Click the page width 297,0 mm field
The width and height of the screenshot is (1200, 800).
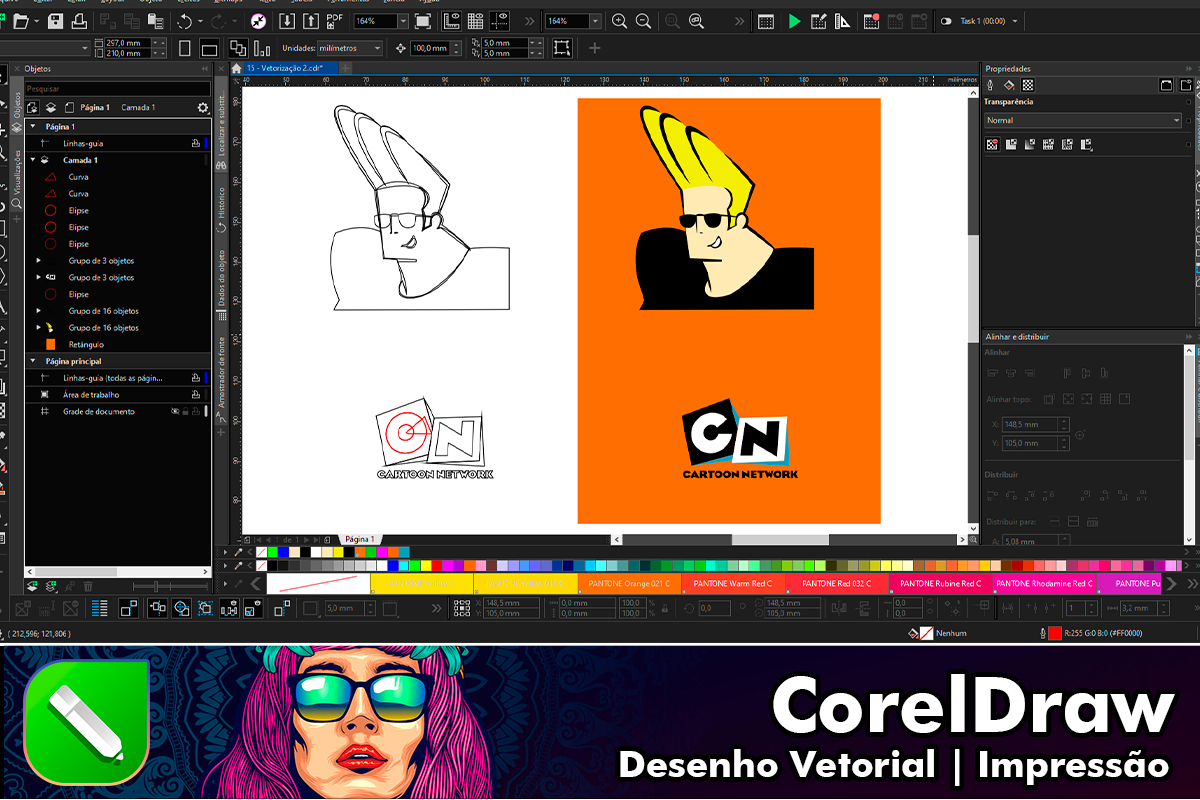click(x=126, y=43)
